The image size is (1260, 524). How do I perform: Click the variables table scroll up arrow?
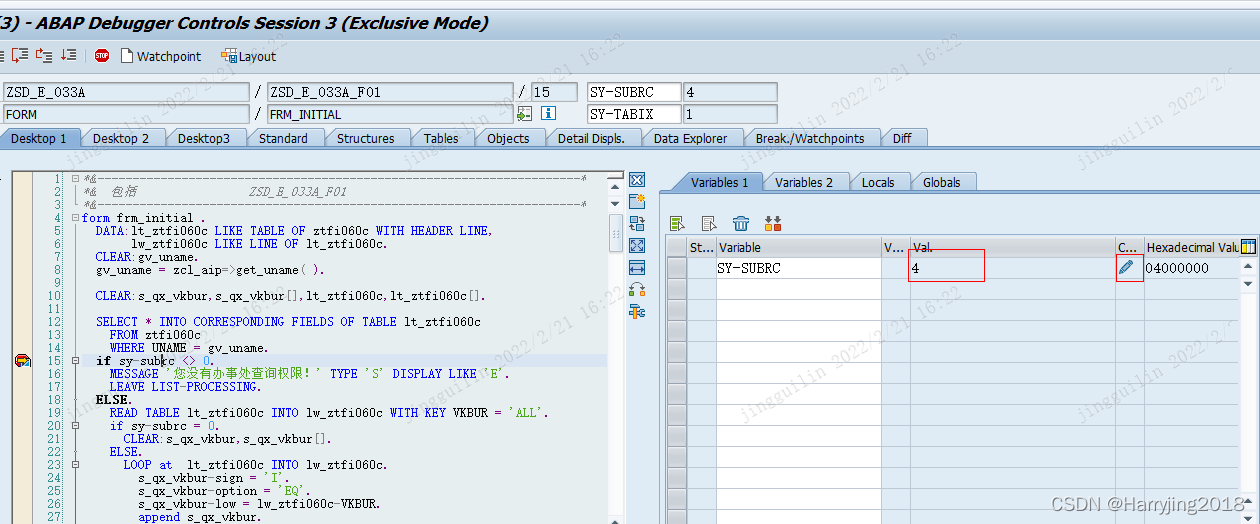point(1249,267)
